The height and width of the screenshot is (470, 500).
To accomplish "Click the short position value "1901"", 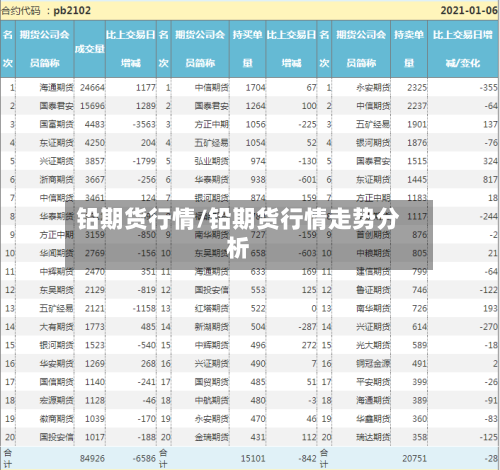I will tap(417, 124).
